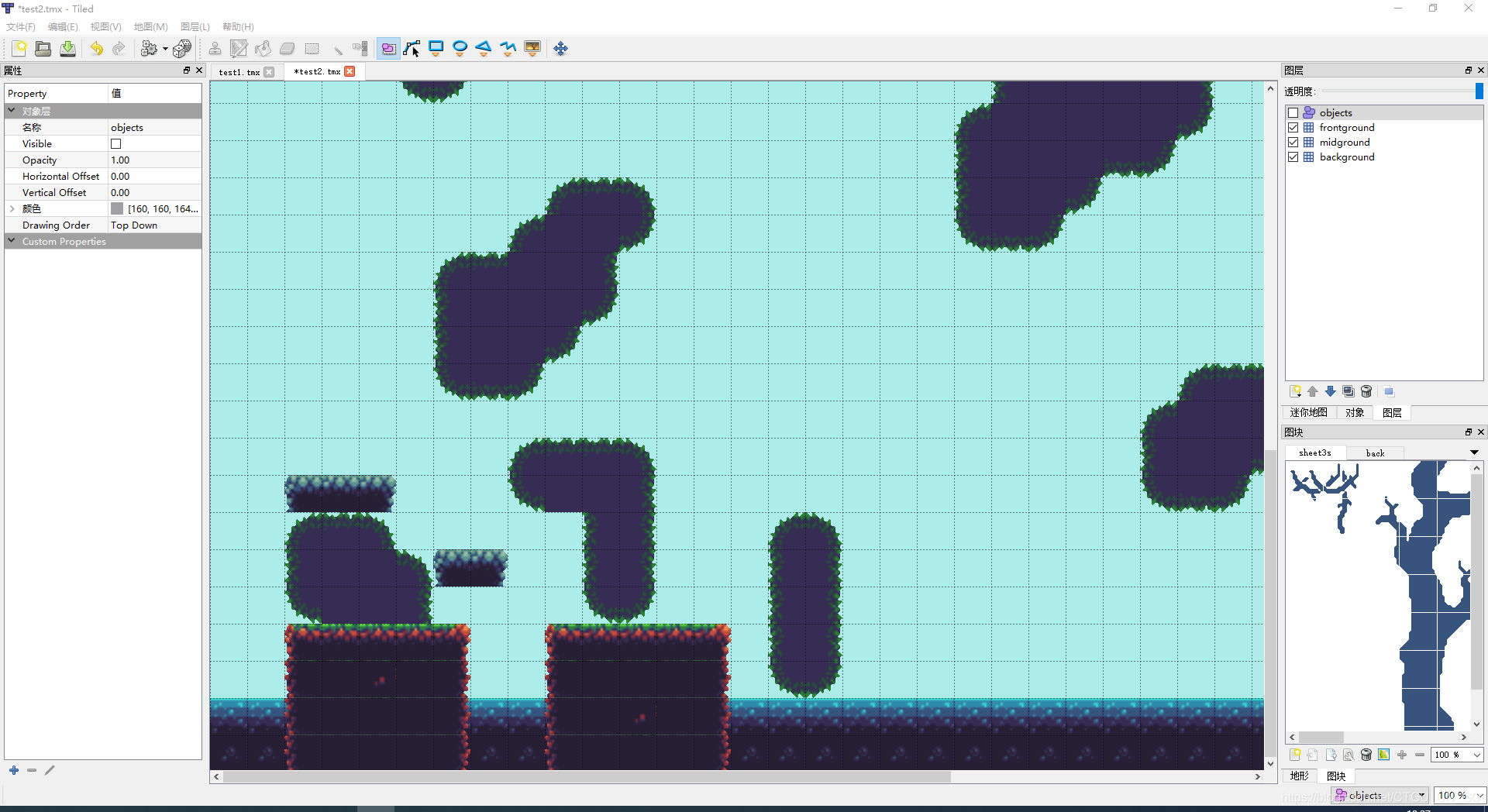Open the status bar objects layer selector

coord(1379,796)
